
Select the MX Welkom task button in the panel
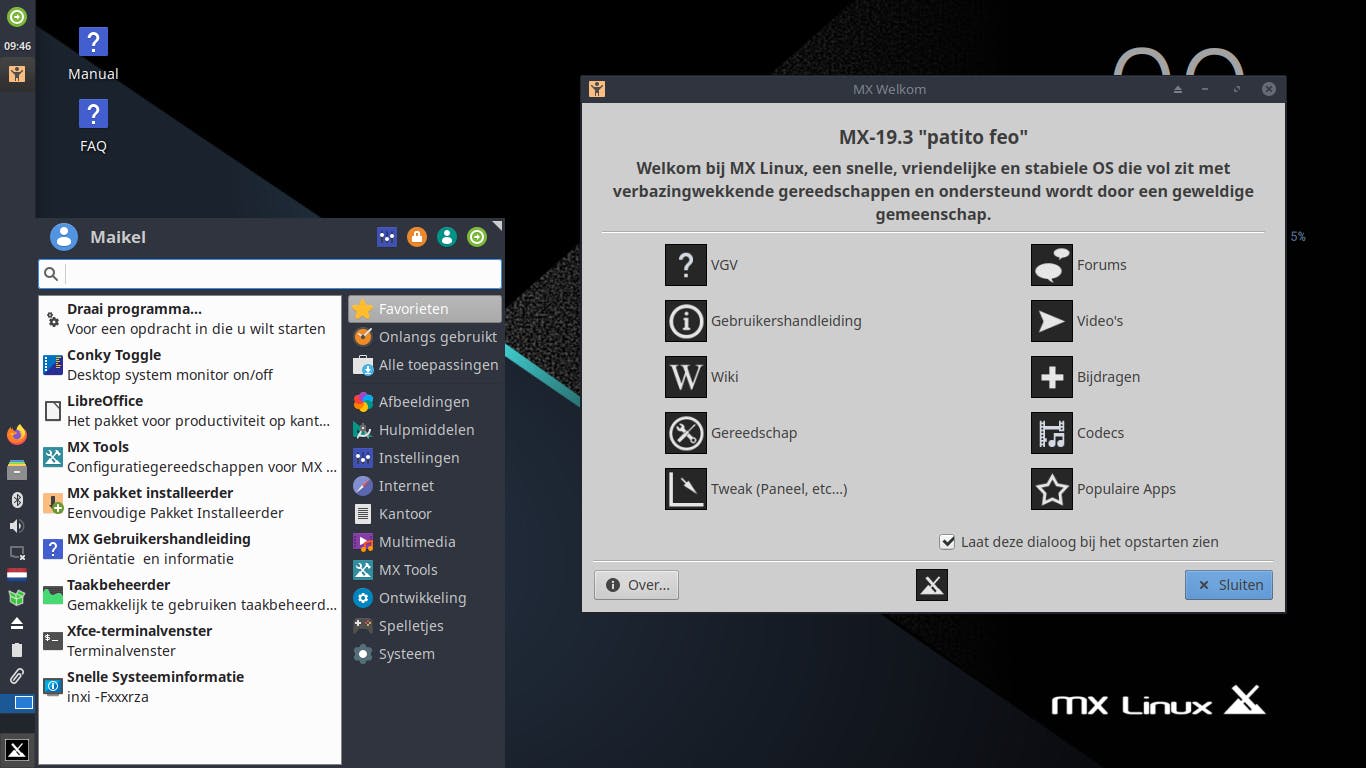17,73
